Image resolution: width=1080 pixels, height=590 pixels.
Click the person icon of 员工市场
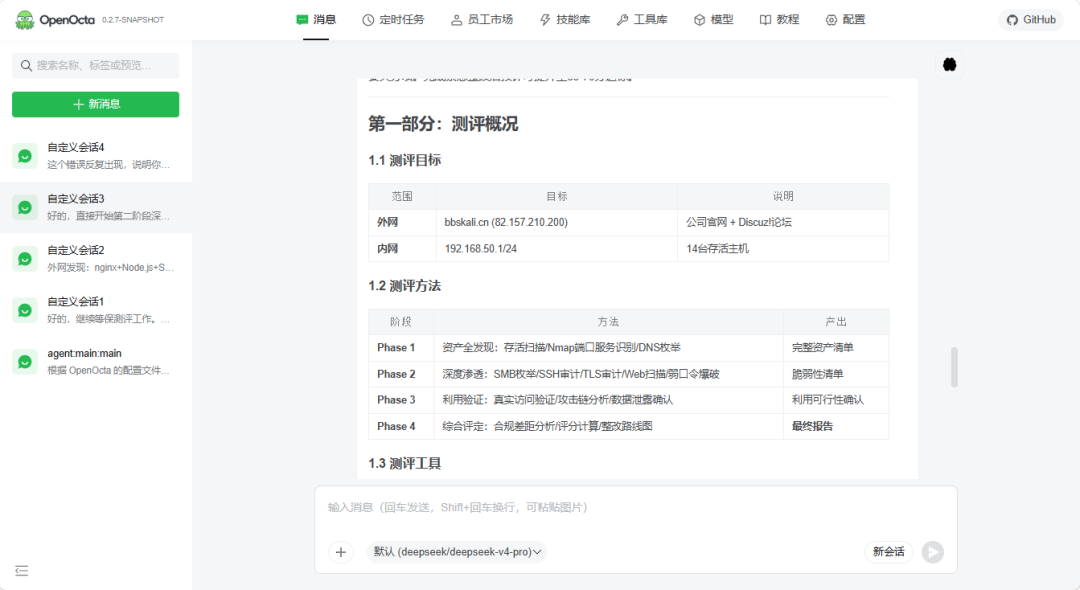pos(457,20)
